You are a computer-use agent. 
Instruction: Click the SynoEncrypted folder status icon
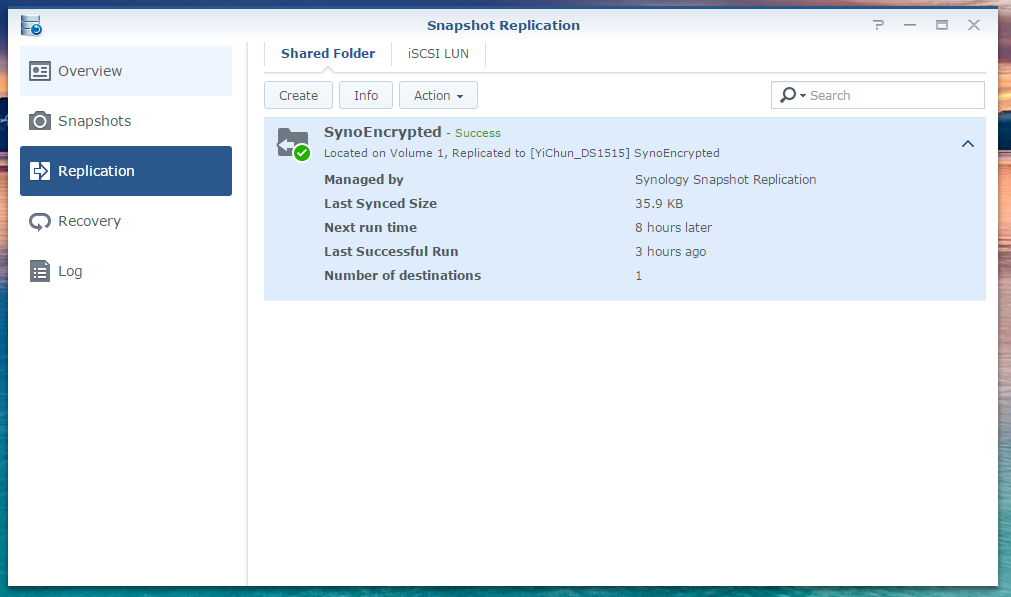(x=293, y=144)
